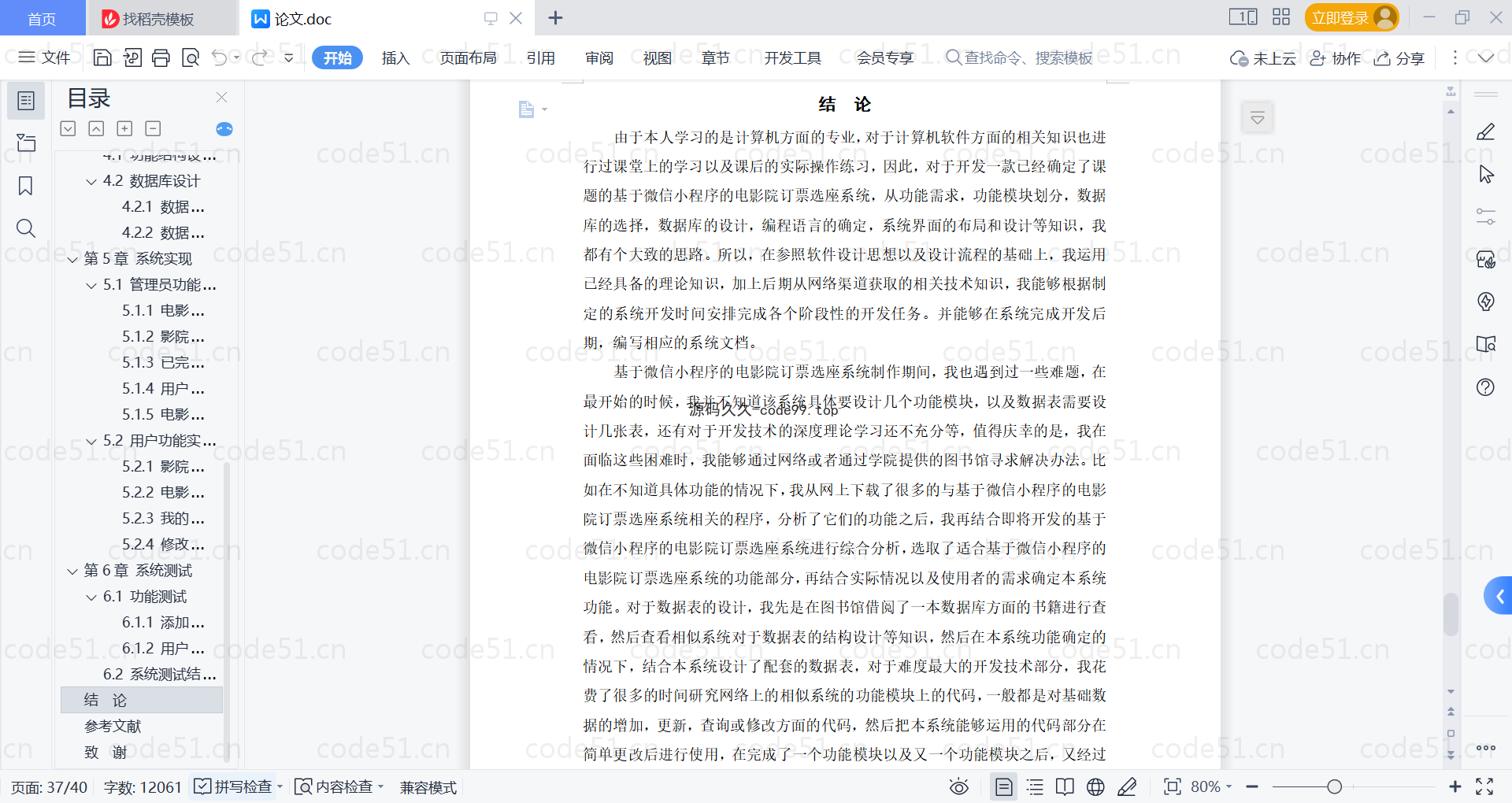Collapse the 5.1 管理员功能 node
Viewport: 1512px width, 803px height.
coord(91,285)
